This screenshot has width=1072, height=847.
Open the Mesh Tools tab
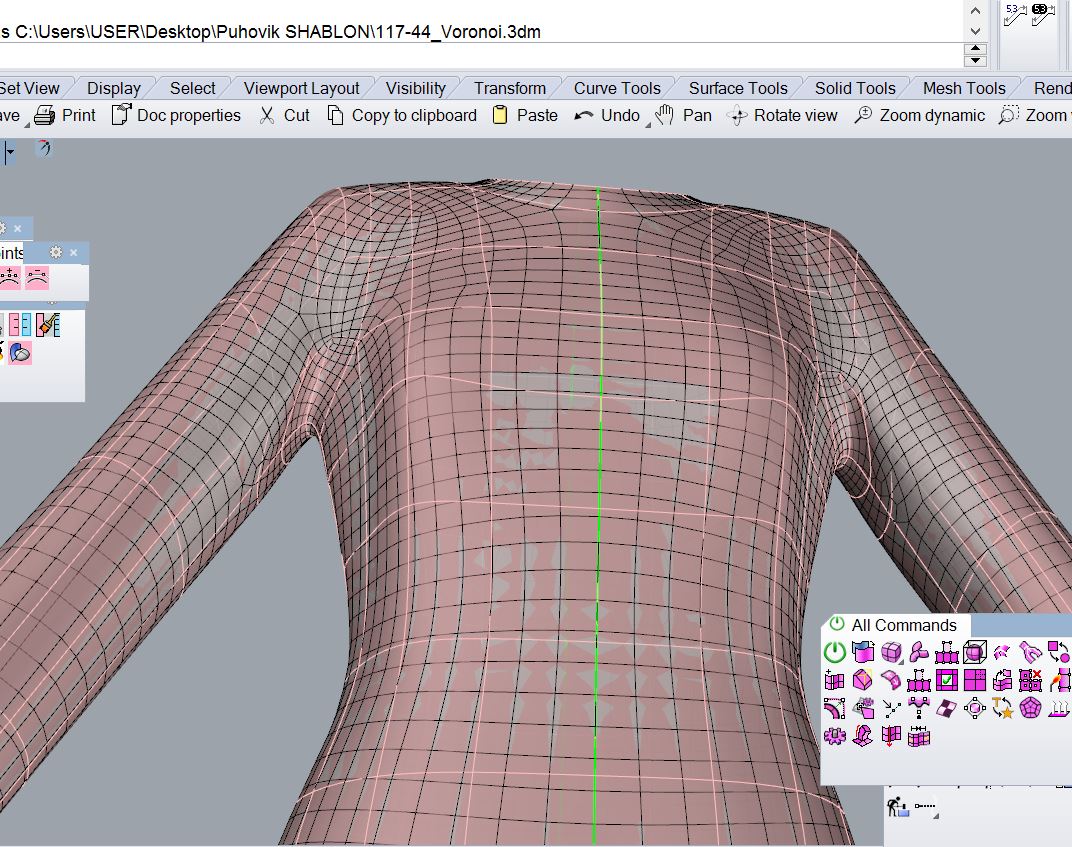tap(963, 88)
